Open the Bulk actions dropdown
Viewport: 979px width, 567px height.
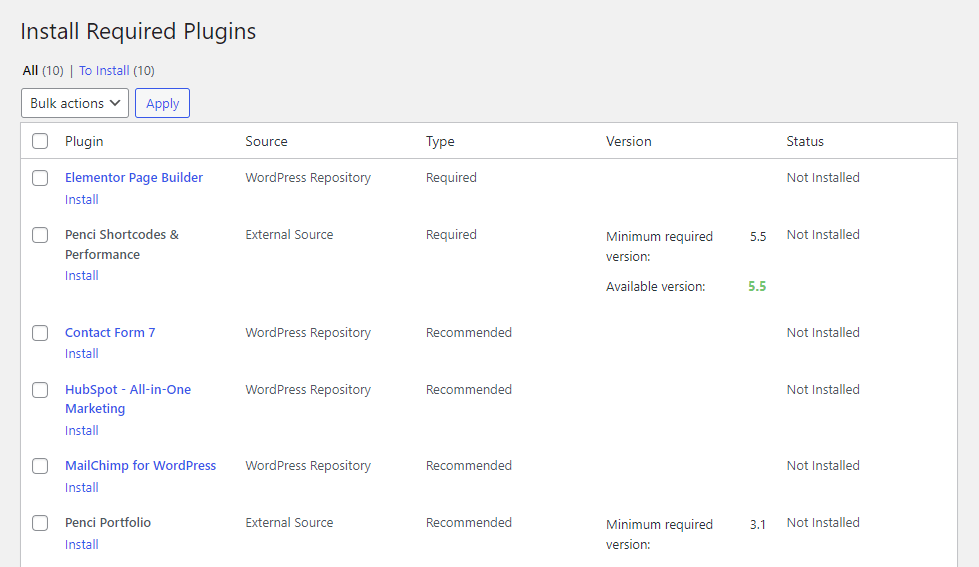75,103
